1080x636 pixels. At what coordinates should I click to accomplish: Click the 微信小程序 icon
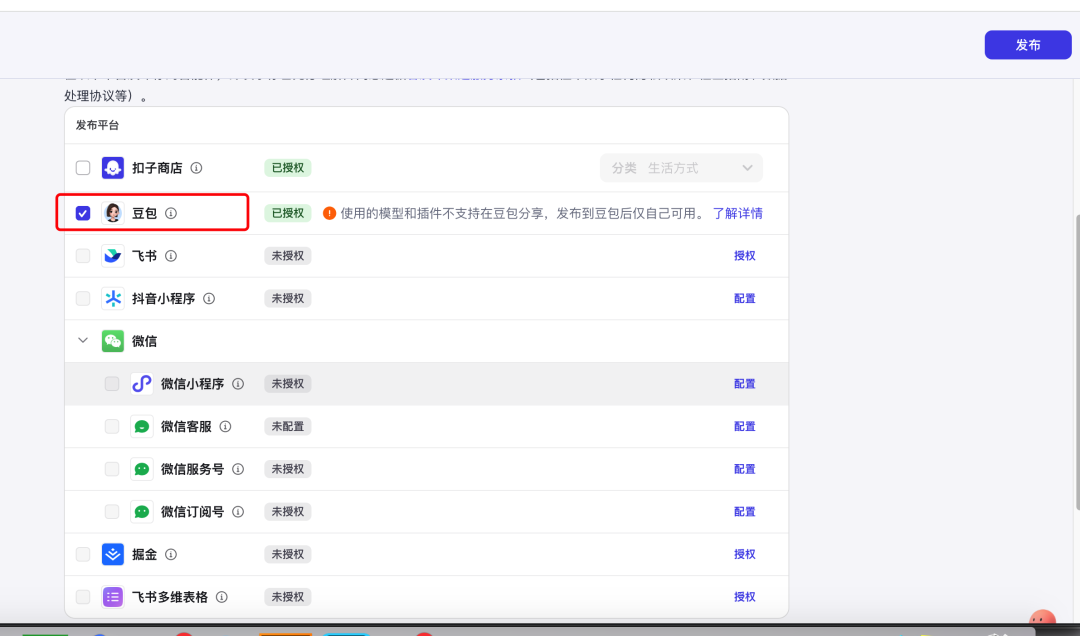click(142, 384)
